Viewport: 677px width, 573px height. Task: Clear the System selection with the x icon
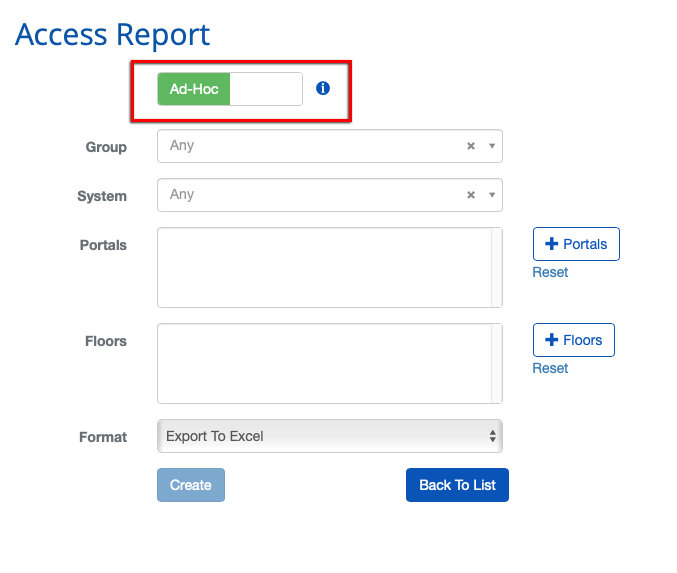pos(471,195)
